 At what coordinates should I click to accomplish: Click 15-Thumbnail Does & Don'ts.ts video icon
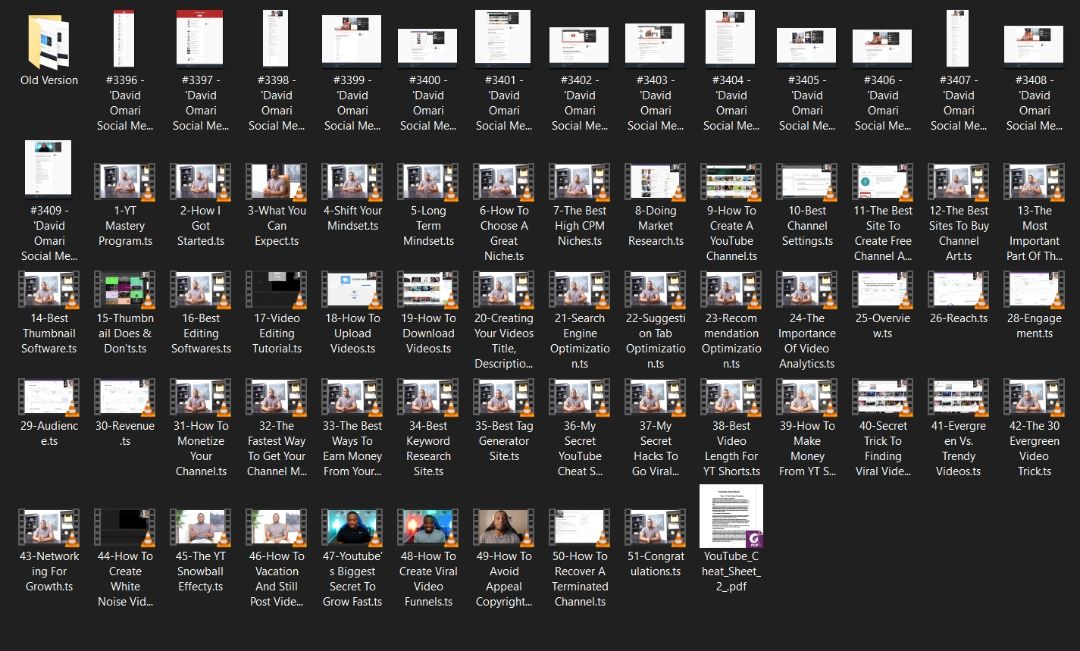click(x=125, y=290)
